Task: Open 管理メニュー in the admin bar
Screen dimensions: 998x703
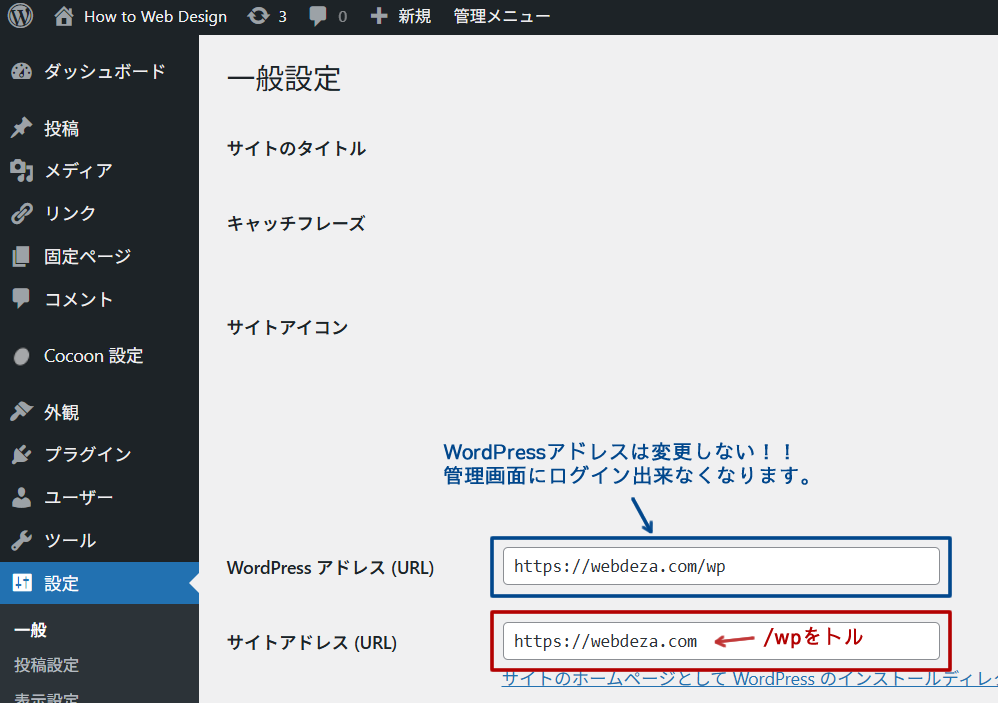Action: [x=502, y=16]
